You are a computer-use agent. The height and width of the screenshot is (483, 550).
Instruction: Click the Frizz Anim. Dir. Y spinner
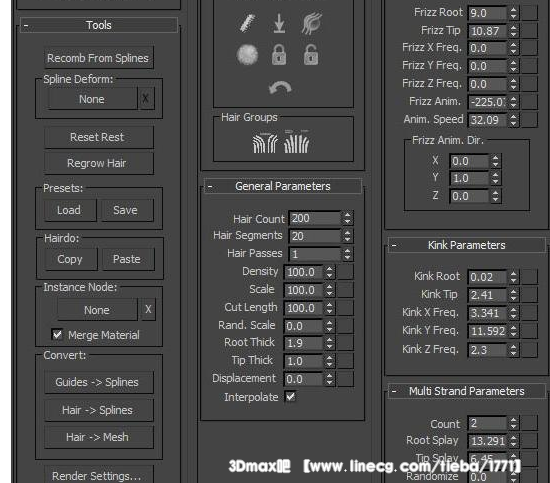tap(495, 178)
